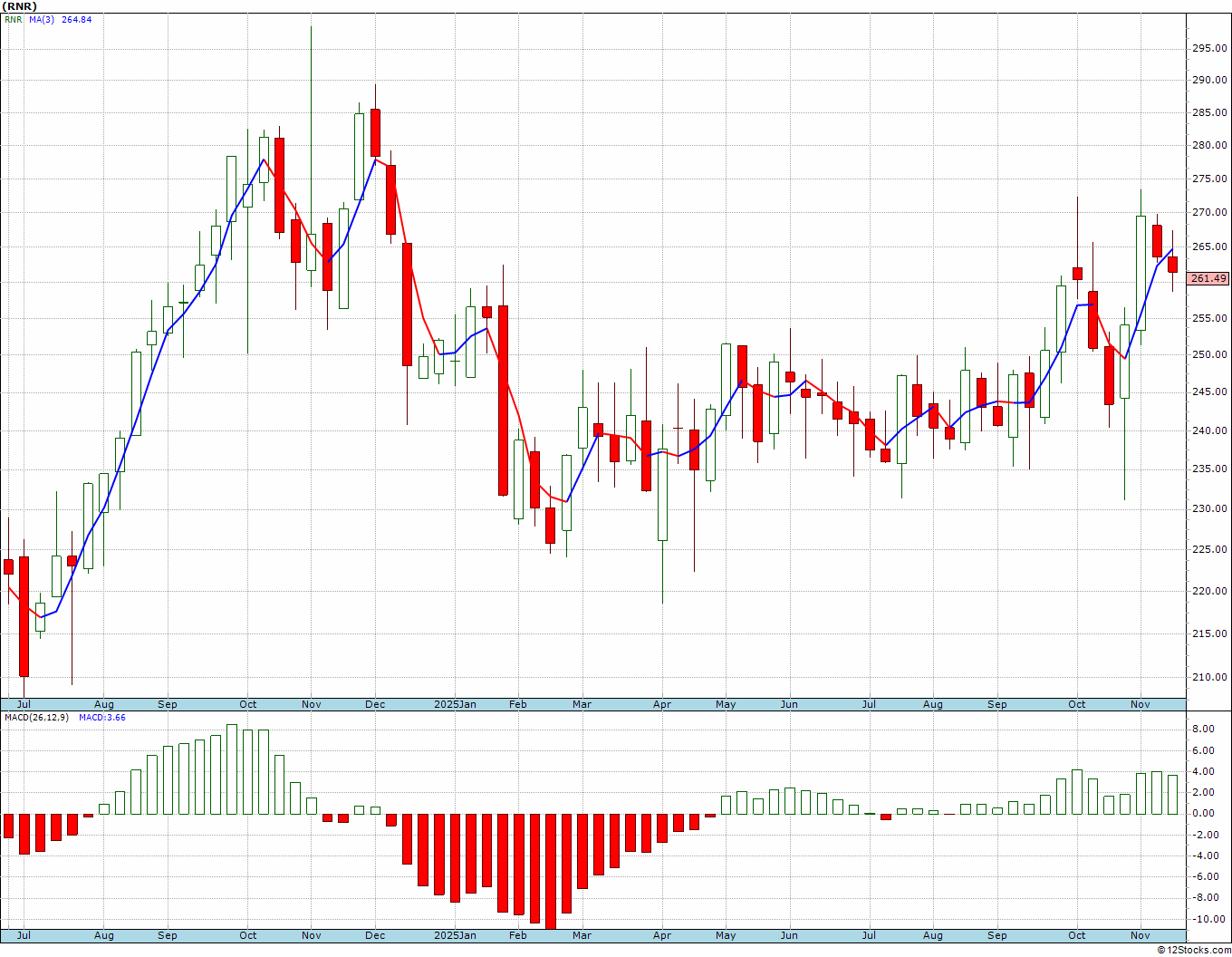Select the MACD:3.66 value label

point(101,717)
